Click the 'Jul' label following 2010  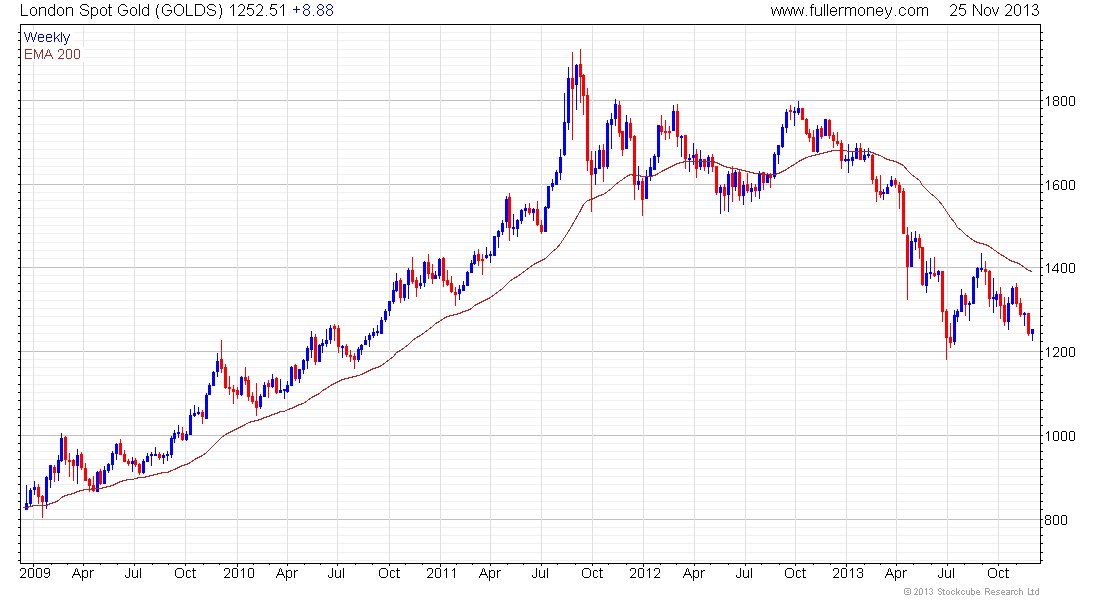(337, 573)
